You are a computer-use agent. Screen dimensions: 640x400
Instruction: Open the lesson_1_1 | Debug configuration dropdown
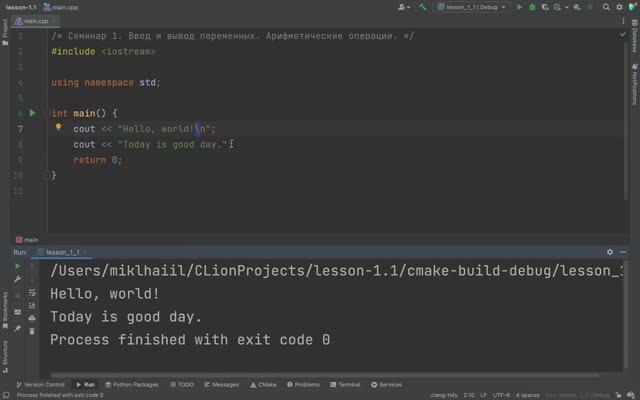click(x=471, y=7)
